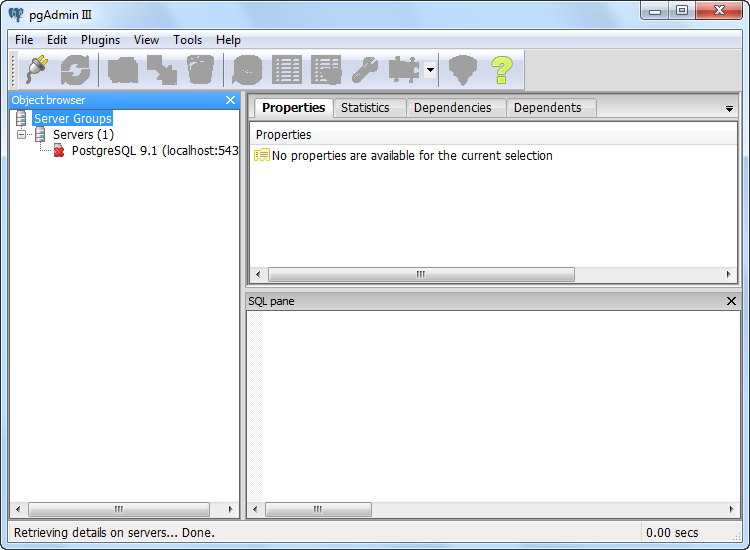Collapse the Servers (1) tree node
This screenshot has height=550, width=750.
click(22, 135)
